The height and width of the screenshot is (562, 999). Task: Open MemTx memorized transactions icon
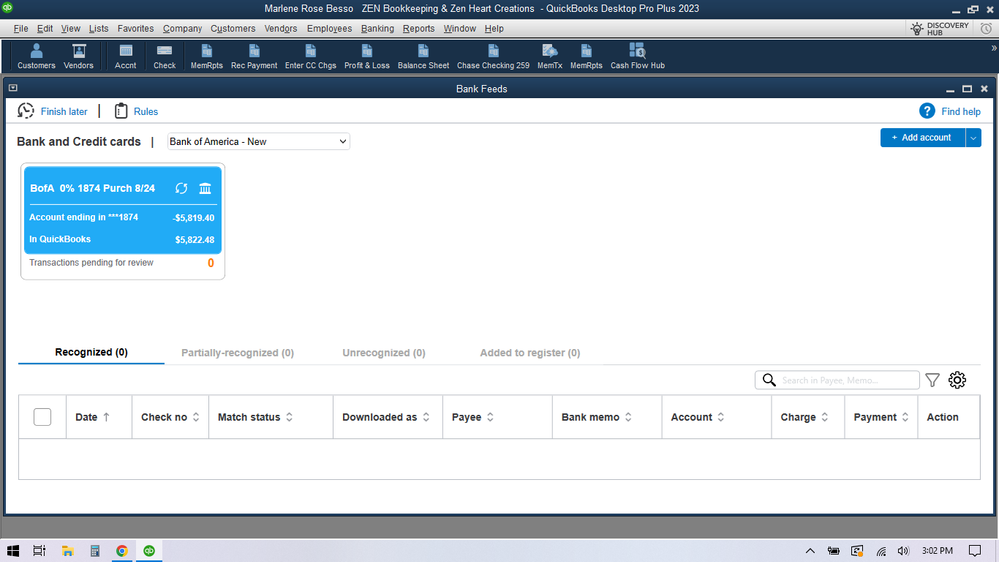coord(549,56)
